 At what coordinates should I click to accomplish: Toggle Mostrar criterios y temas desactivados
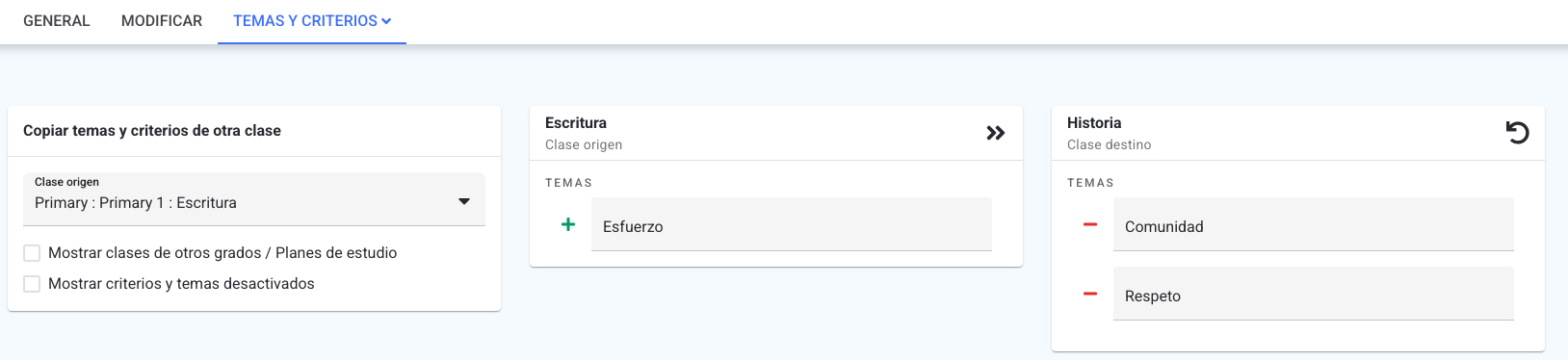[x=32, y=284]
